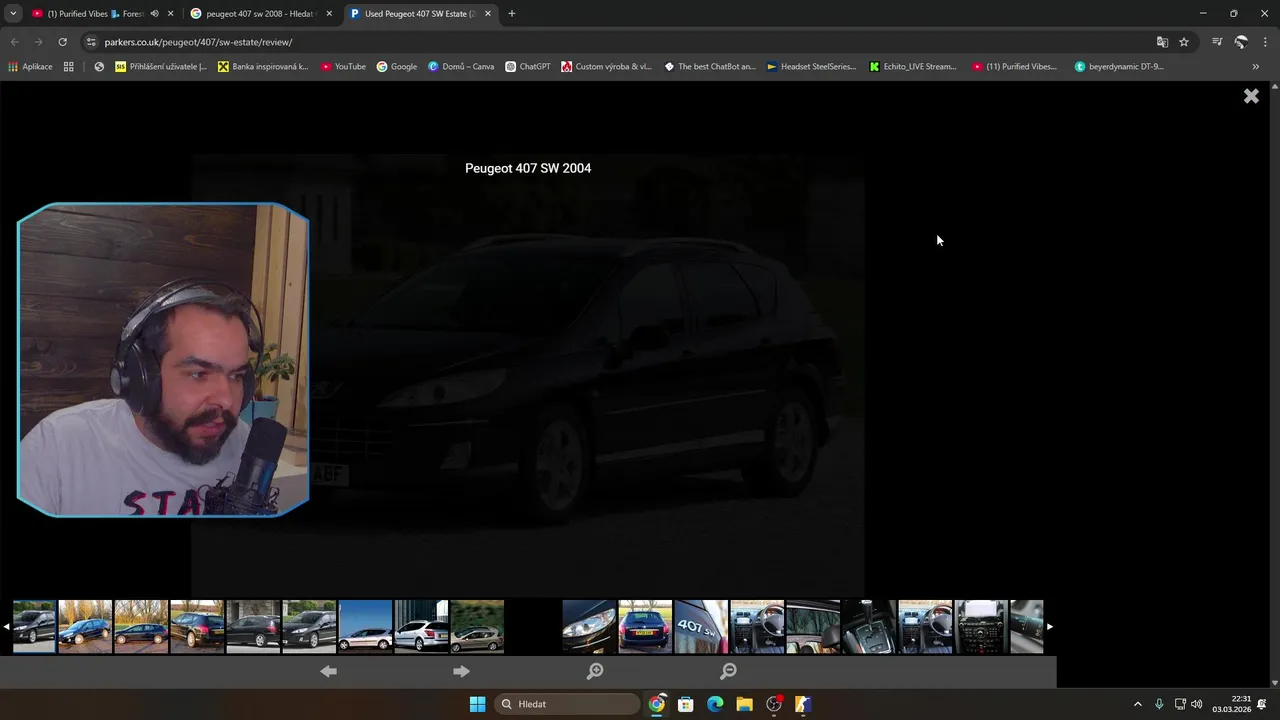Expand the hidden bookmarks overflow chevron
This screenshot has height=720, width=1280.
point(1255,67)
